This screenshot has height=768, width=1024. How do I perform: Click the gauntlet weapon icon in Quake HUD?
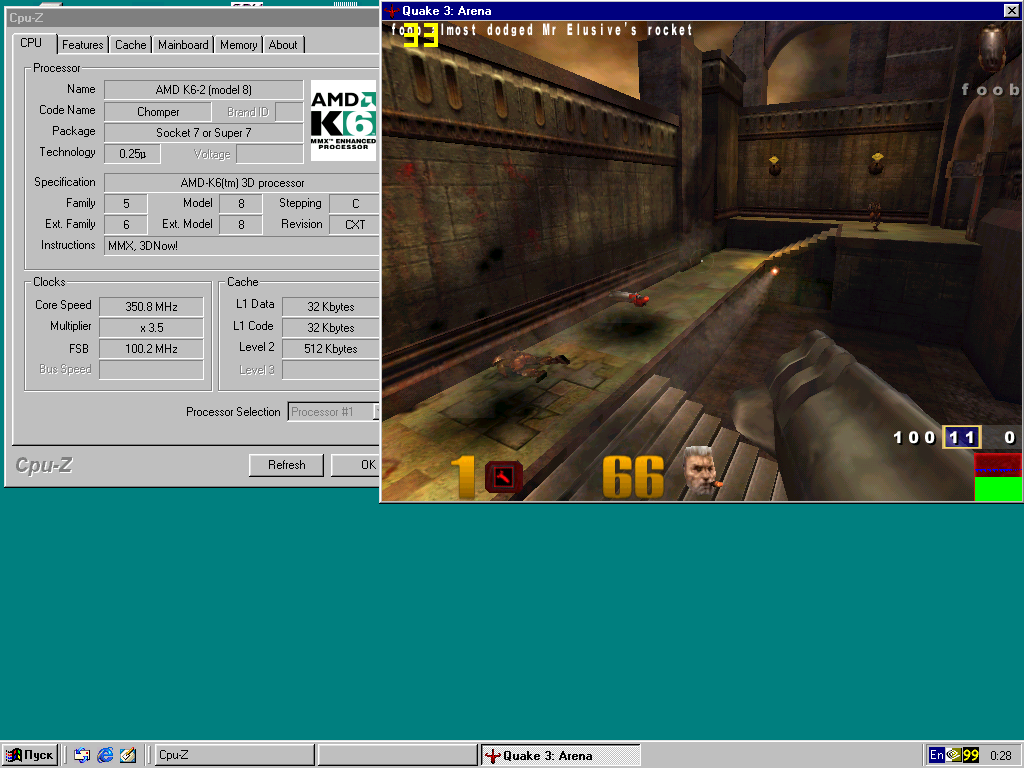point(504,477)
